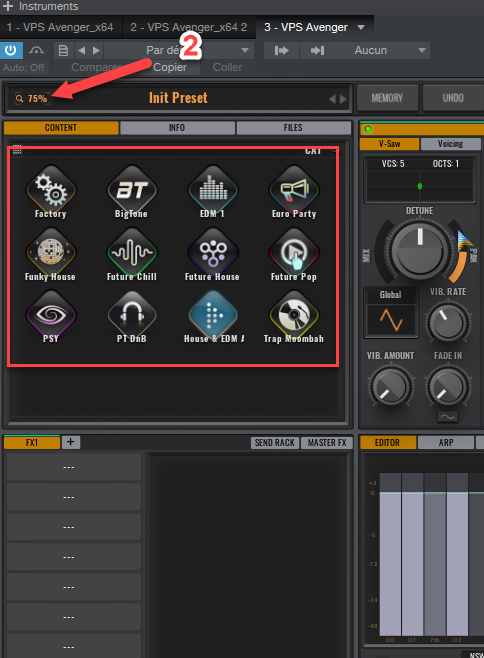Open the EDM 1 category icon
The height and width of the screenshot is (658, 484).
point(213,190)
